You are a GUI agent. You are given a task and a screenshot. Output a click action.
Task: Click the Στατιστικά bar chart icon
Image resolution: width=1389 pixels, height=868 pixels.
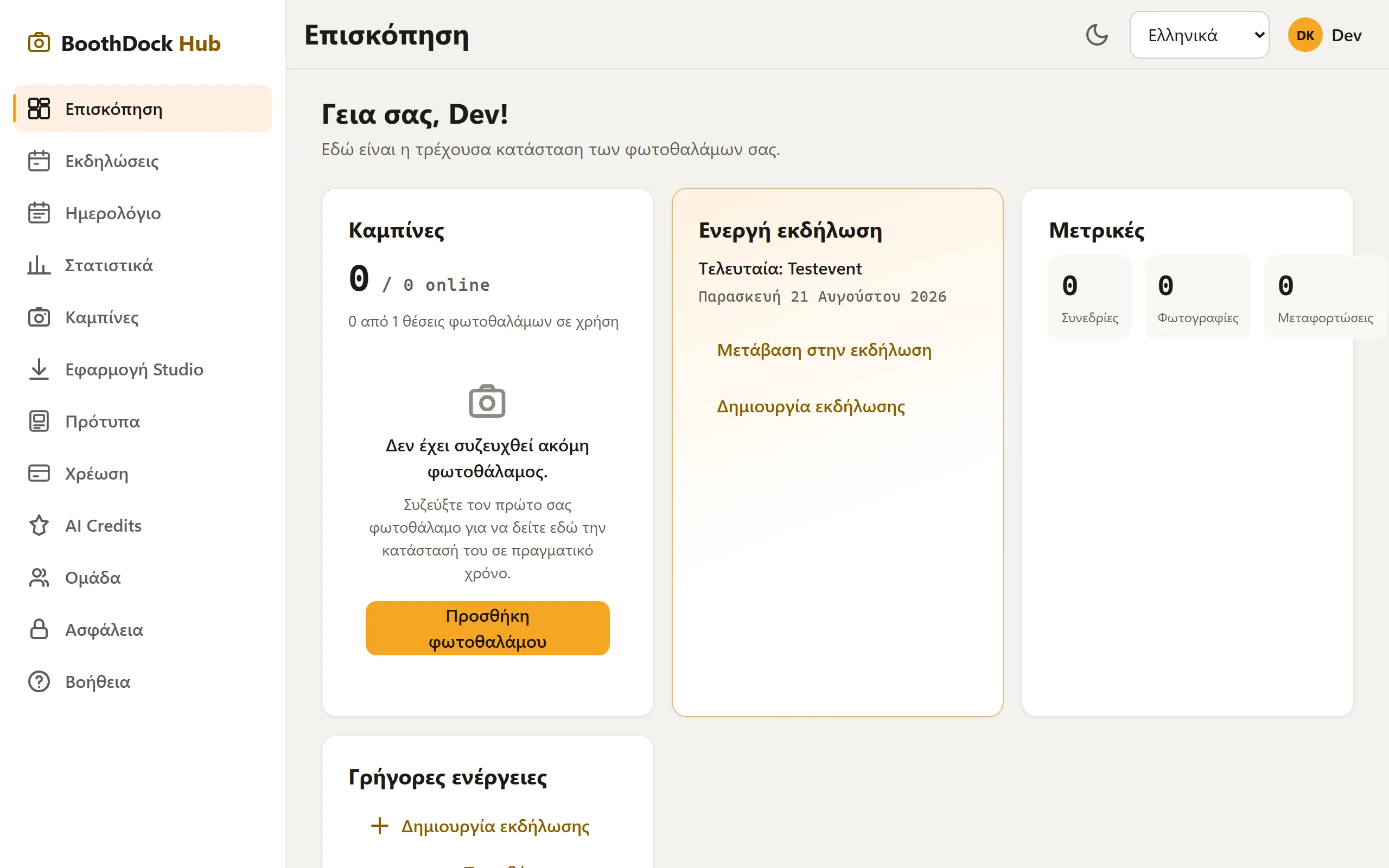click(39, 265)
